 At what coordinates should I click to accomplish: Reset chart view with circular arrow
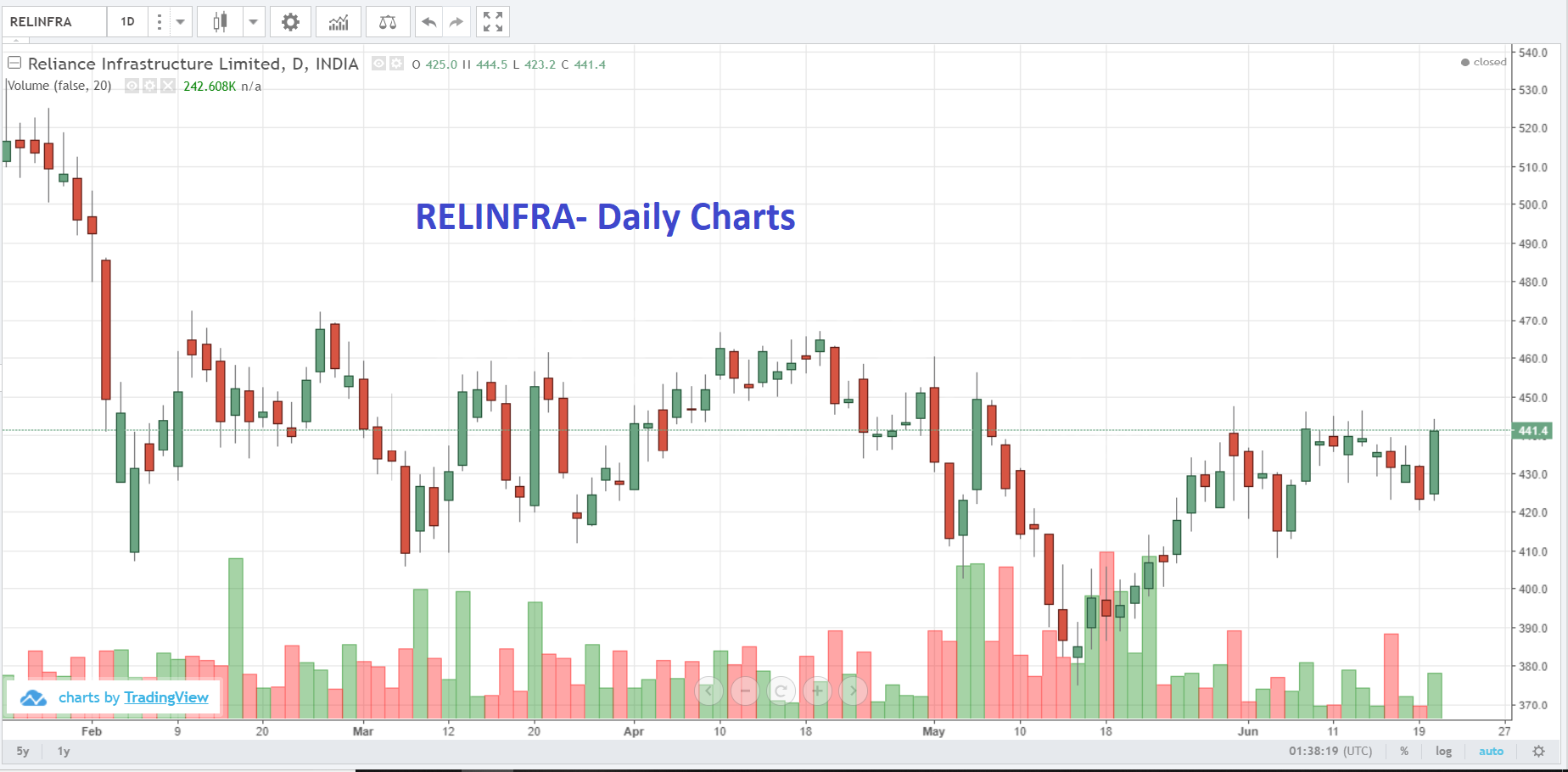781,691
